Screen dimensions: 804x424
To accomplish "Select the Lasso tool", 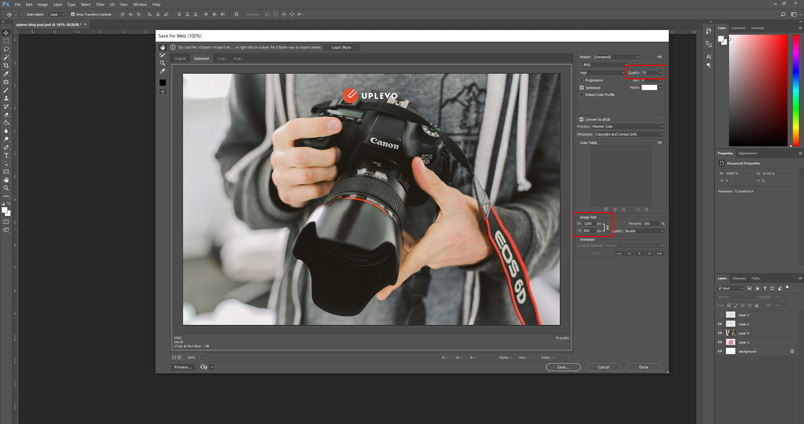I will point(6,49).
